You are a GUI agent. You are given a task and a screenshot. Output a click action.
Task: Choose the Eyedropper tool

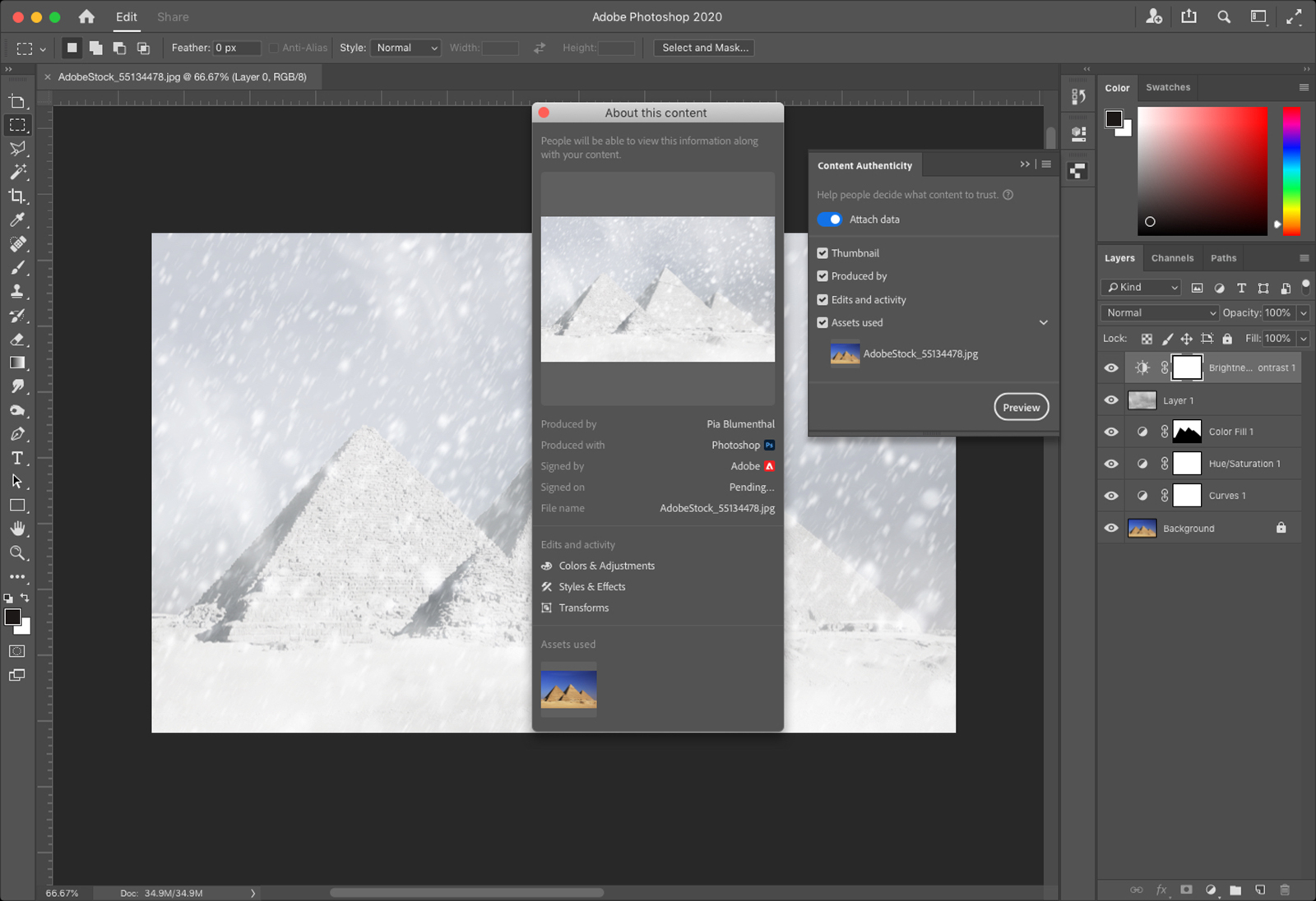(x=18, y=219)
